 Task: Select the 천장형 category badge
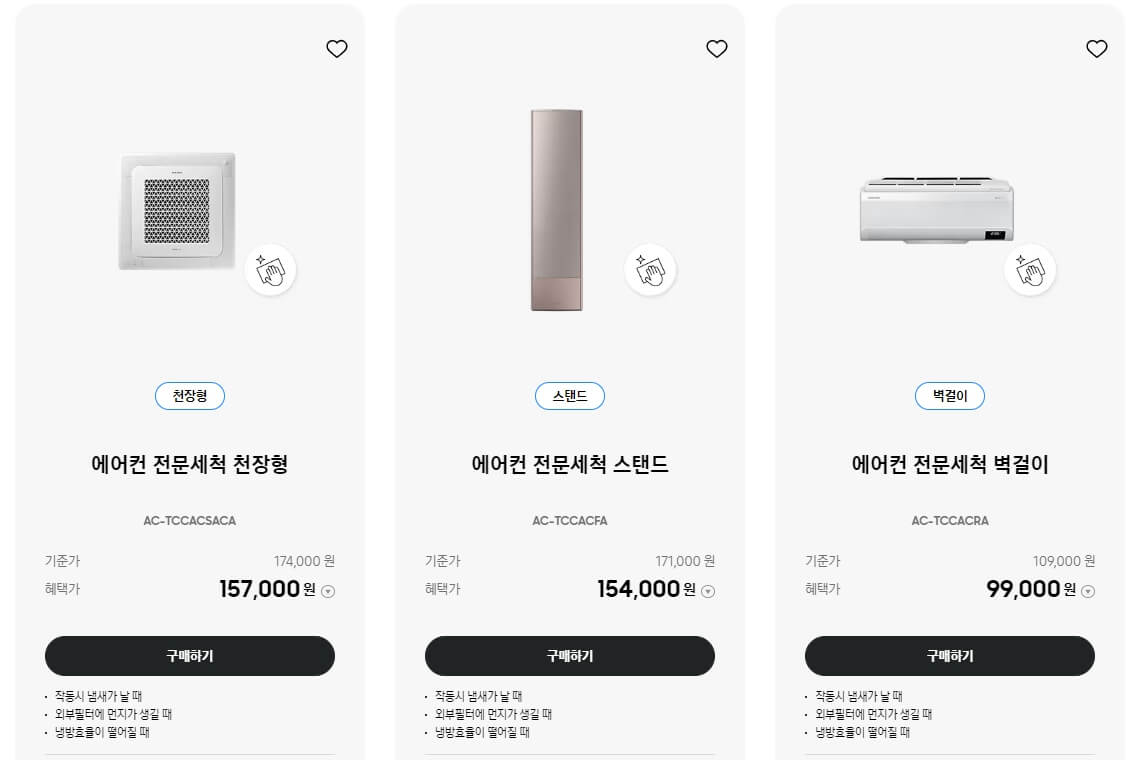pyautogui.click(x=189, y=396)
